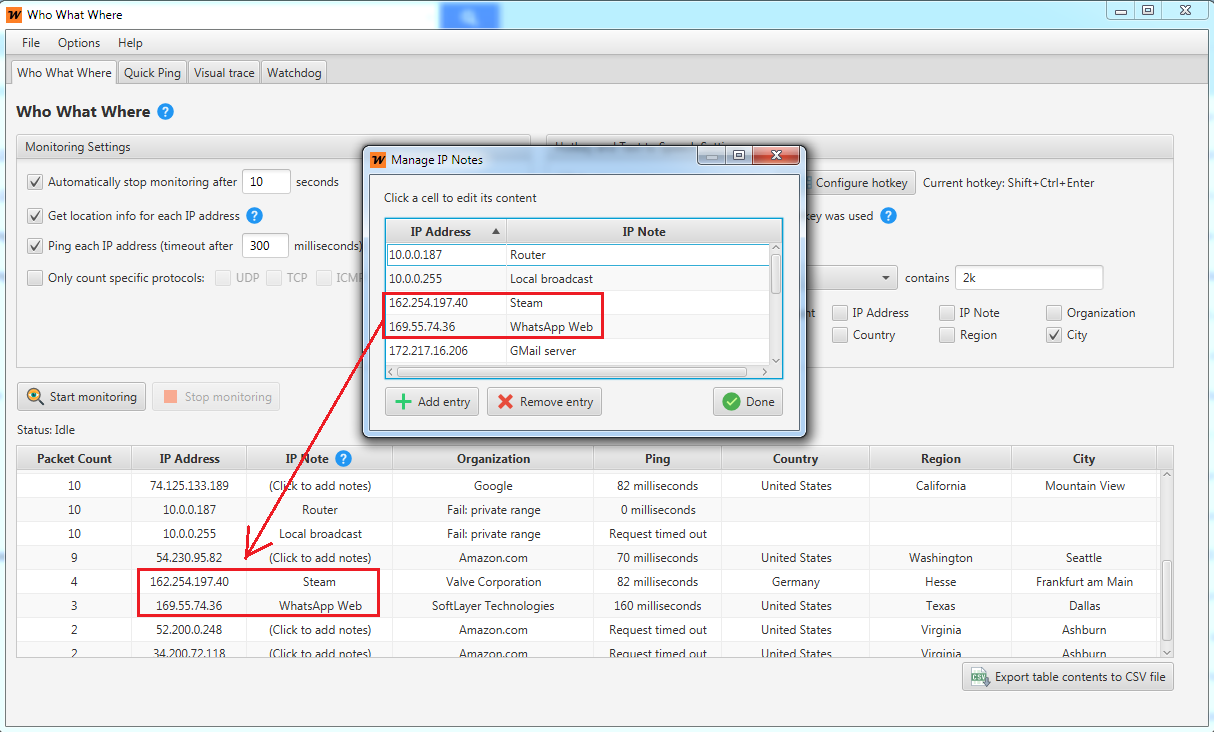1214x732 pixels.
Task: Uncheck the City search filter checkbox
Action: pyautogui.click(x=1054, y=335)
